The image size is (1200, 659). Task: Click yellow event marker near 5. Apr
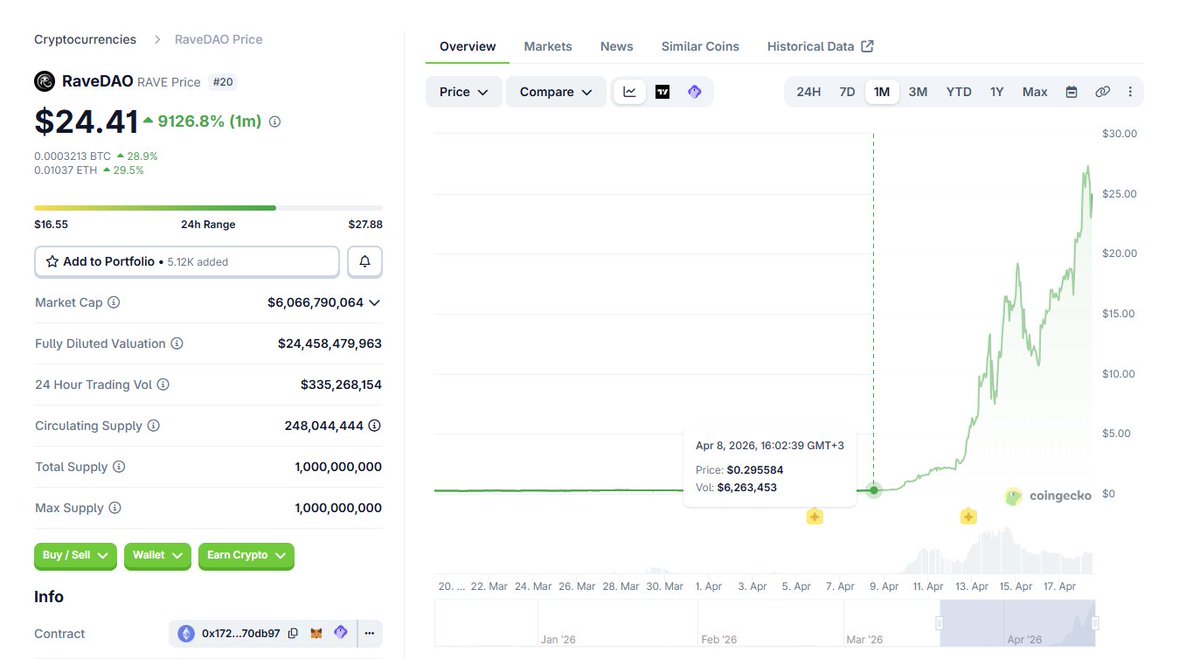[x=815, y=517]
